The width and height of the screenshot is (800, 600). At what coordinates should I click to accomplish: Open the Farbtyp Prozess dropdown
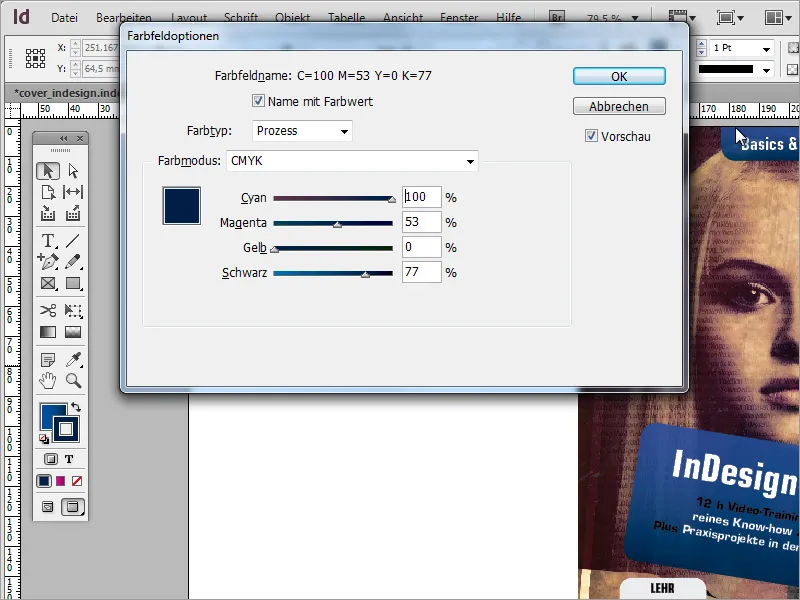[302, 131]
